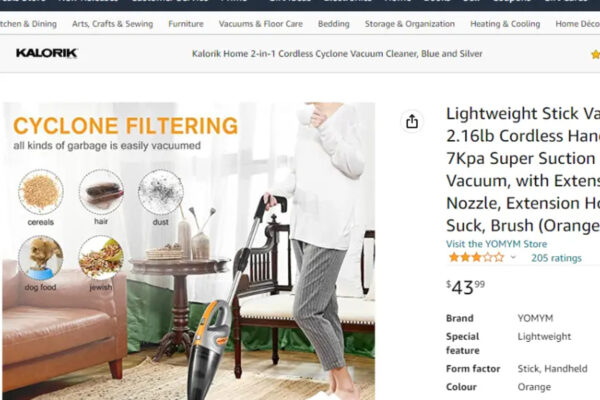
Task: Expand the rating breakdown chevron
Action: tap(513, 257)
